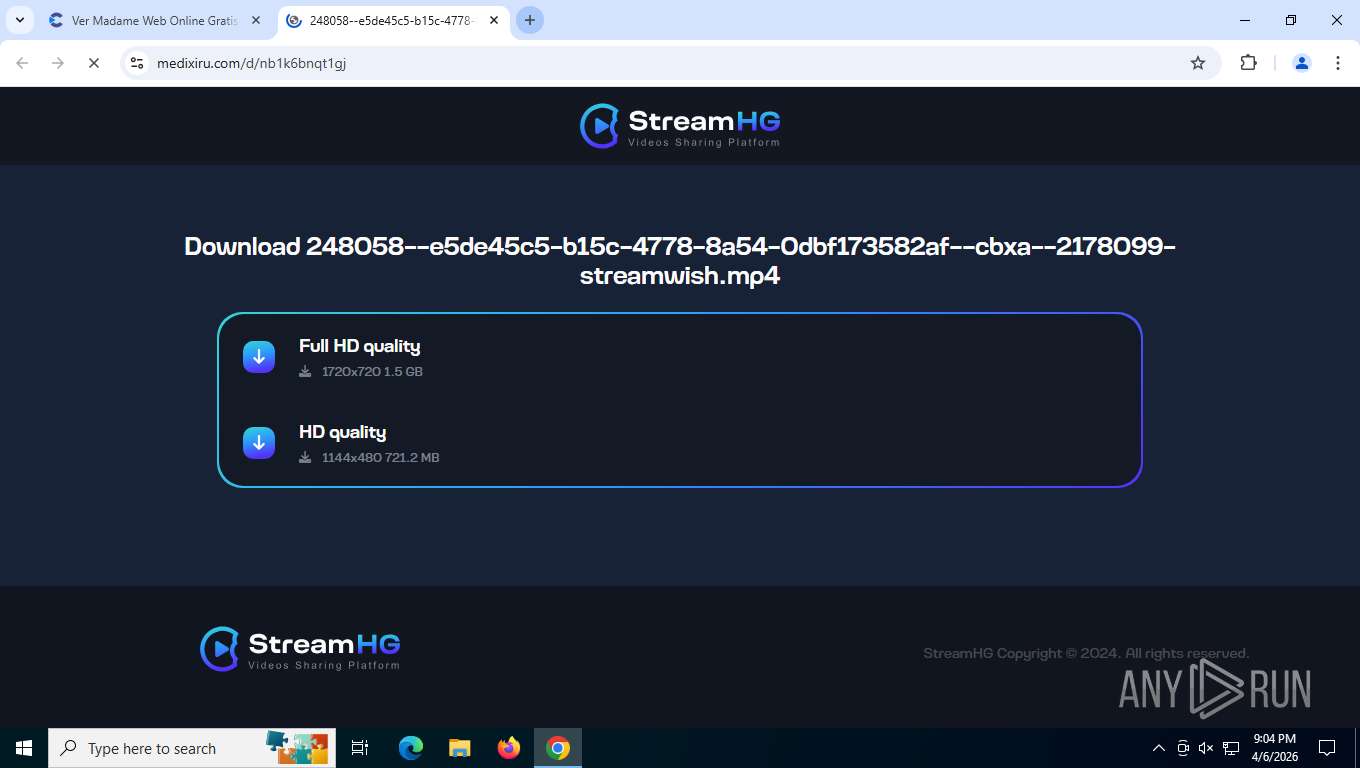Screen dimensions: 1360x768
Task: Click the Windows taskbar search box
Action: pos(192,748)
